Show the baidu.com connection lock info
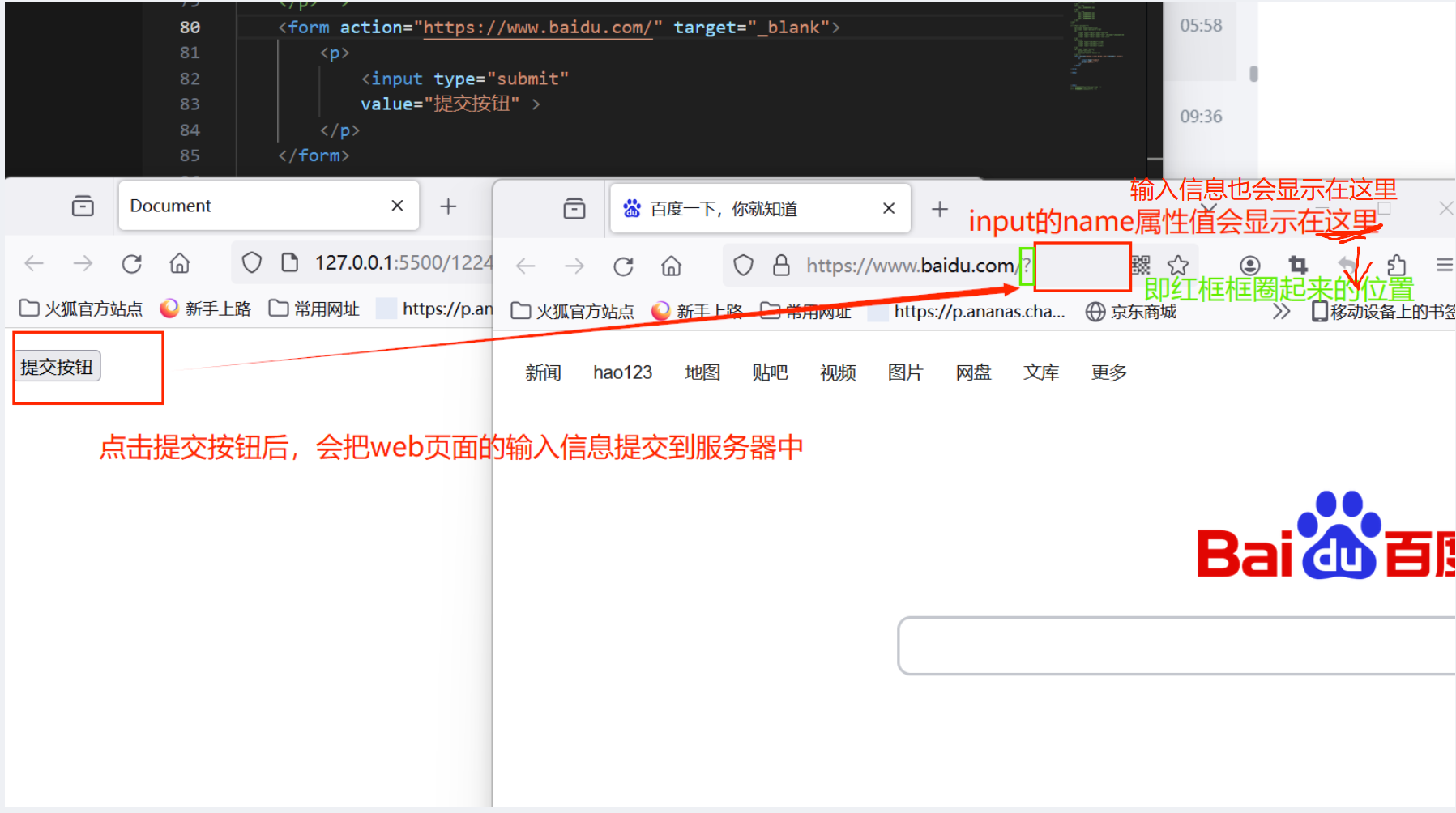This screenshot has width=1456, height=813. tap(781, 266)
